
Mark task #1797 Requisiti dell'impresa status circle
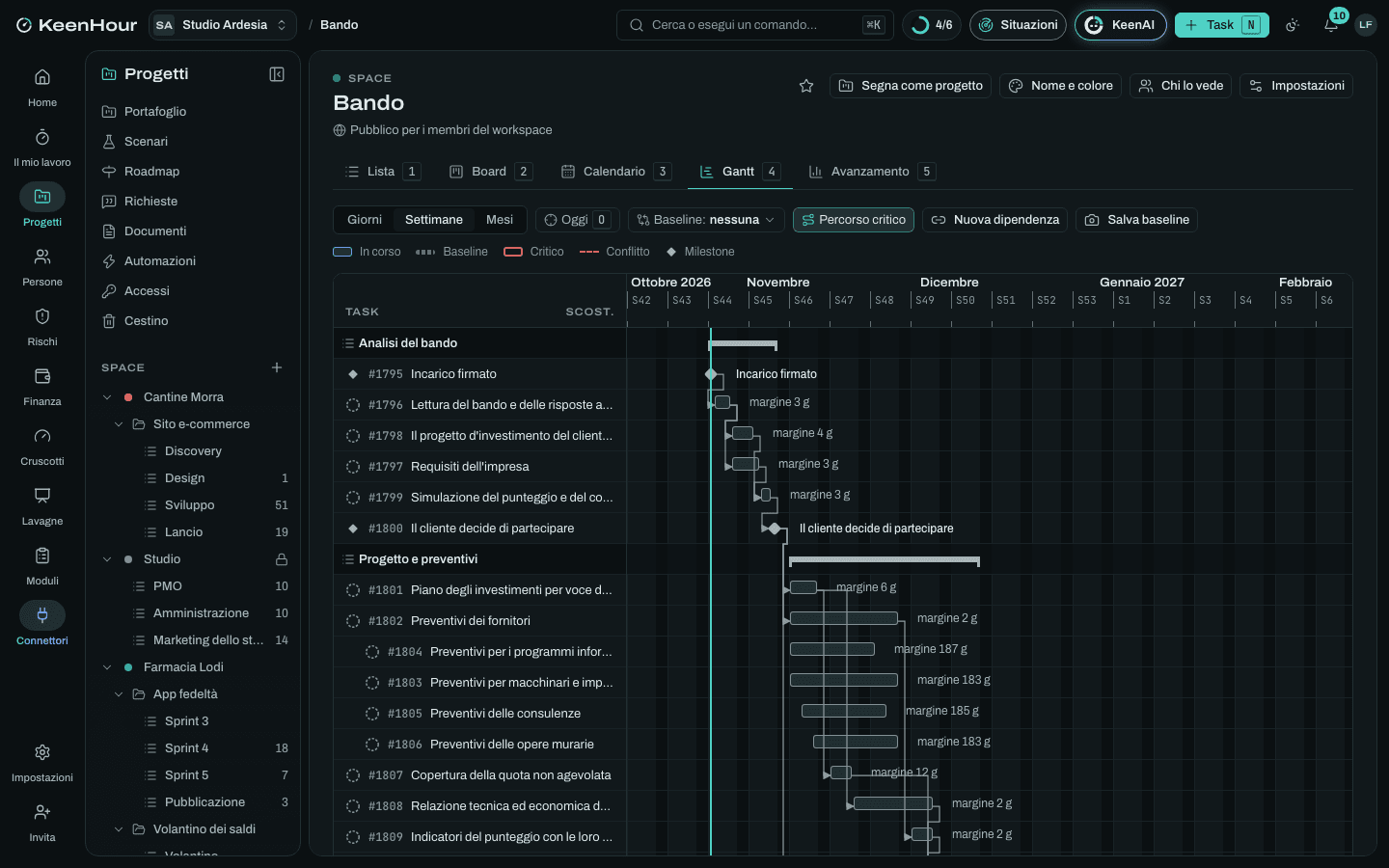(353, 467)
